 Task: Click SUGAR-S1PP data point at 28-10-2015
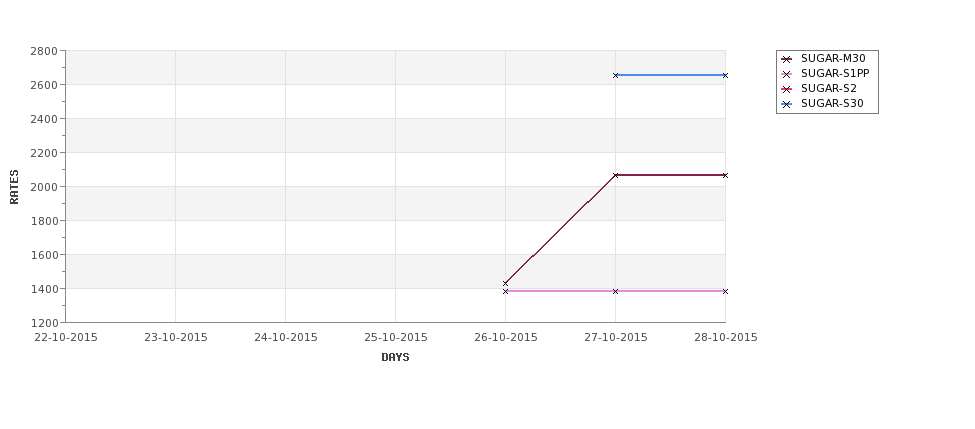click(725, 291)
